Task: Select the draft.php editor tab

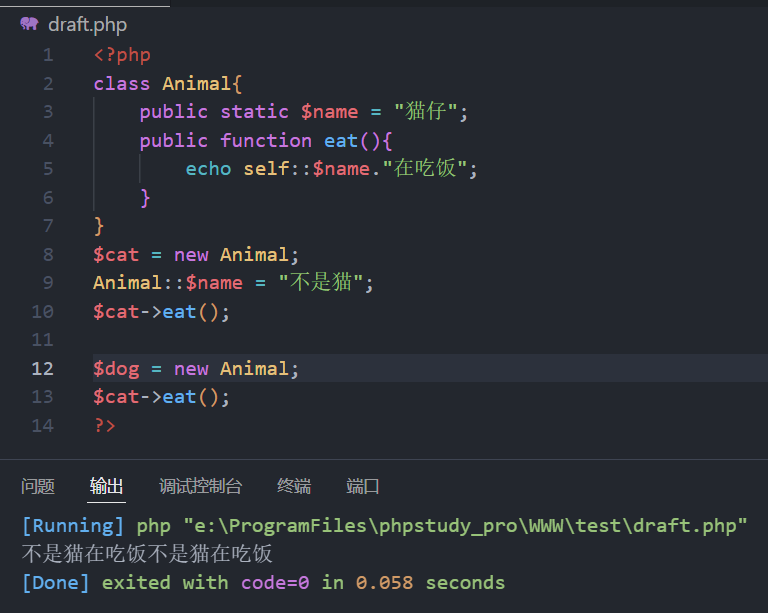Action: 86,25
